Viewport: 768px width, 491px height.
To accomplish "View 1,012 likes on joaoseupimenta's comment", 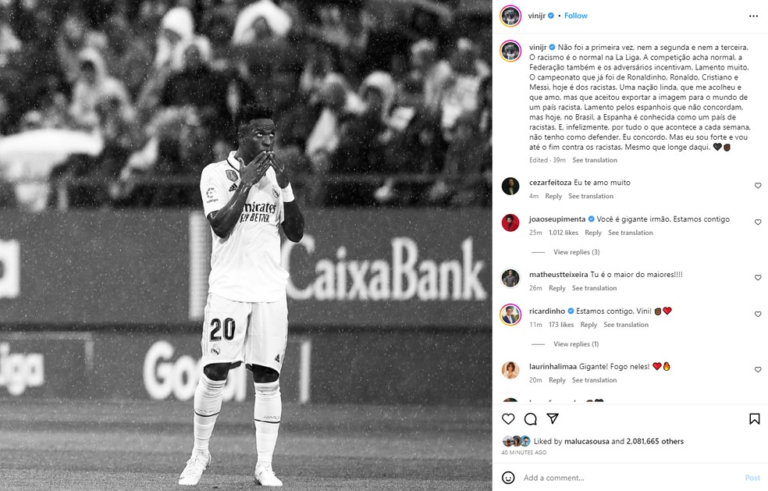I will click(x=563, y=233).
